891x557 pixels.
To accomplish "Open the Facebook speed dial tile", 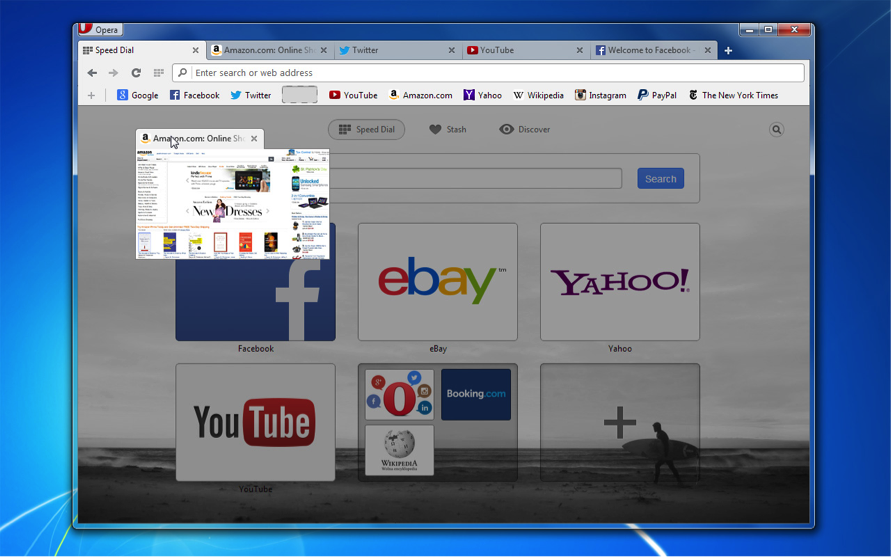I will click(255, 300).
